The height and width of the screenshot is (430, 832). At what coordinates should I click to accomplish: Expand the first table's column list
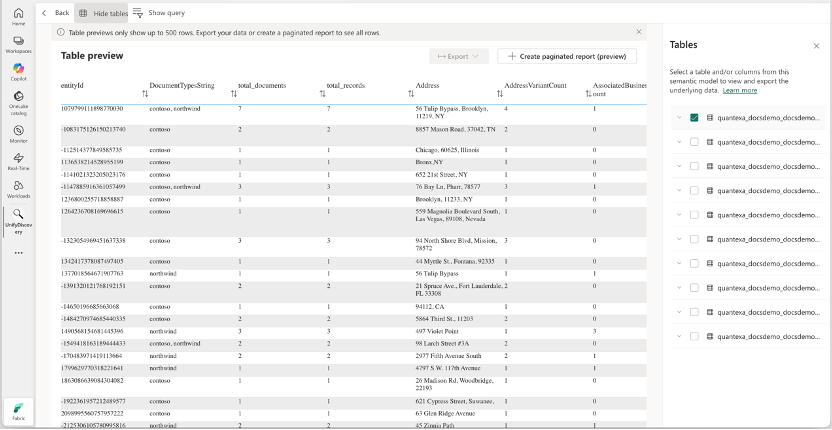click(678, 118)
